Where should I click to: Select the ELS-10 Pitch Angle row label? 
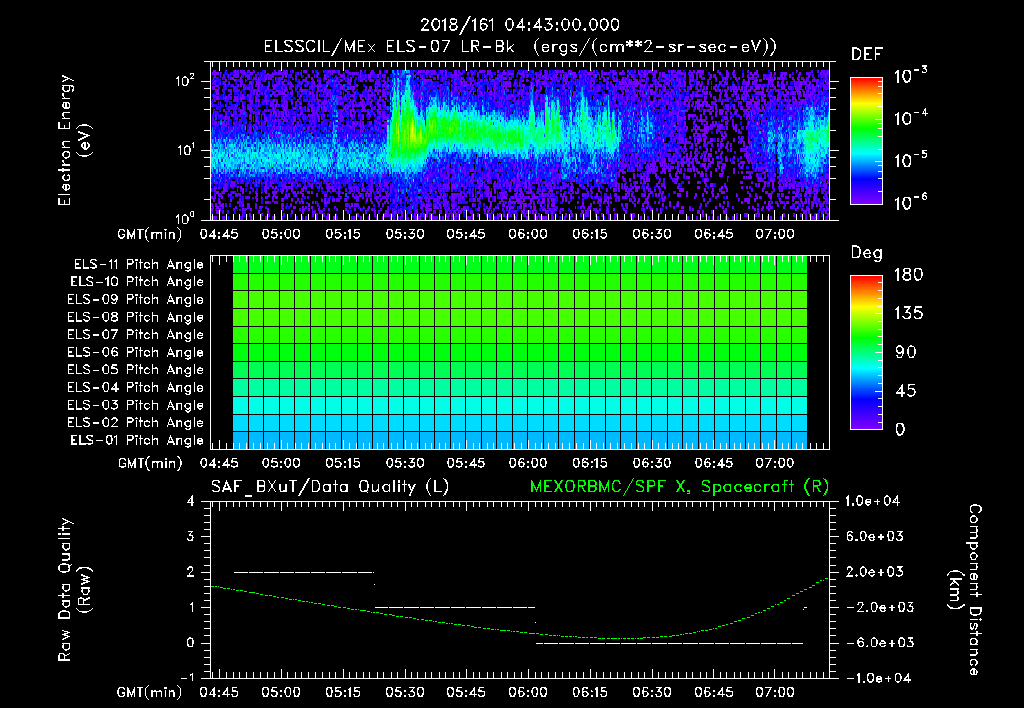pos(137,282)
